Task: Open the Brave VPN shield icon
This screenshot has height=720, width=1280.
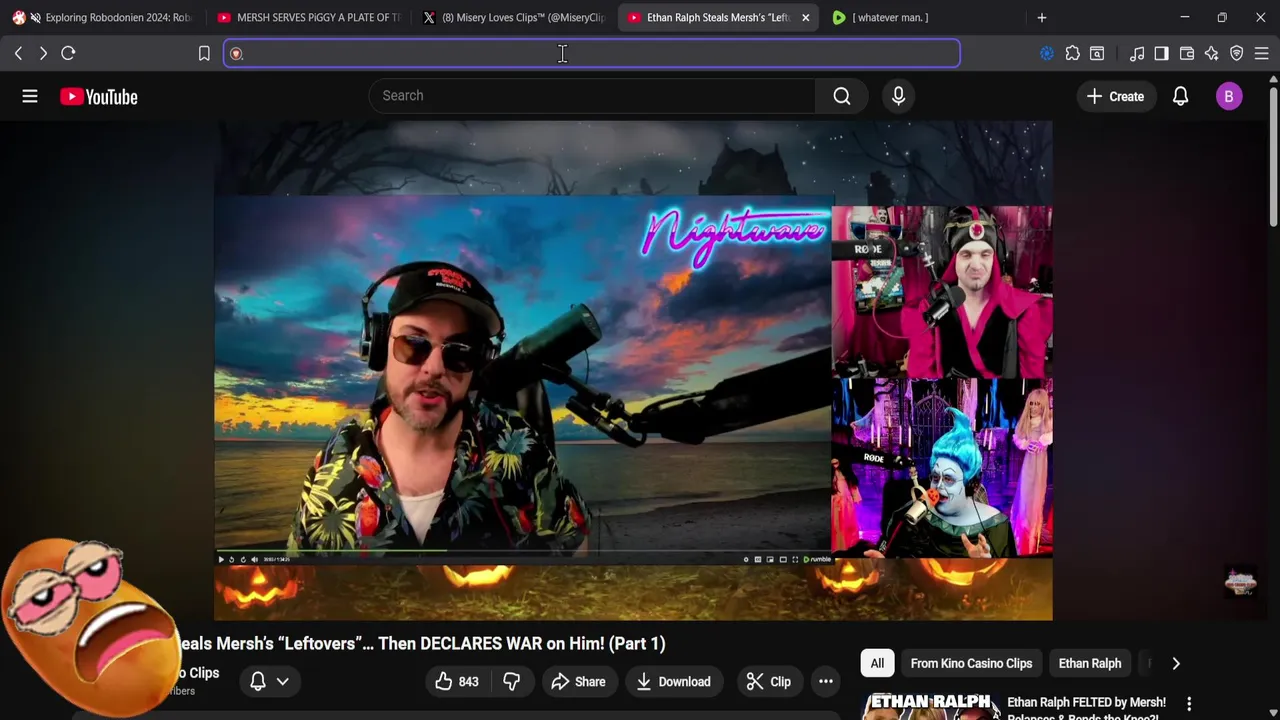Action: [1237, 54]
